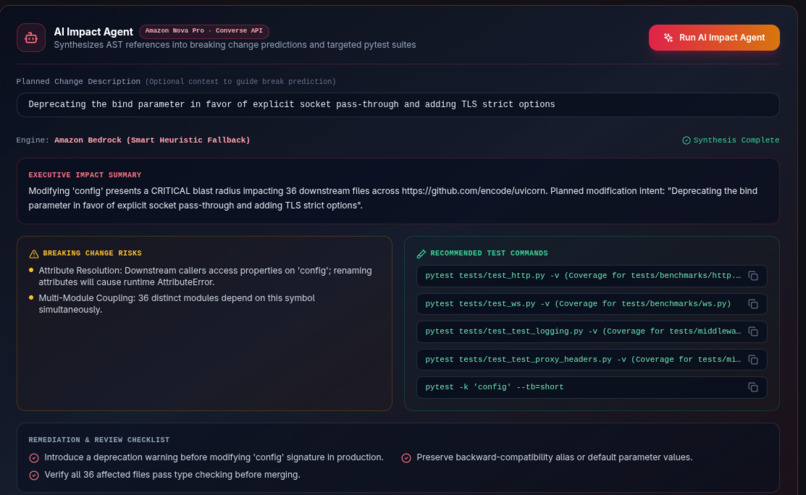The image size is (806, 495).
Task: Copy the pytest tests/test_http.py command
Action: coord(753,276)
